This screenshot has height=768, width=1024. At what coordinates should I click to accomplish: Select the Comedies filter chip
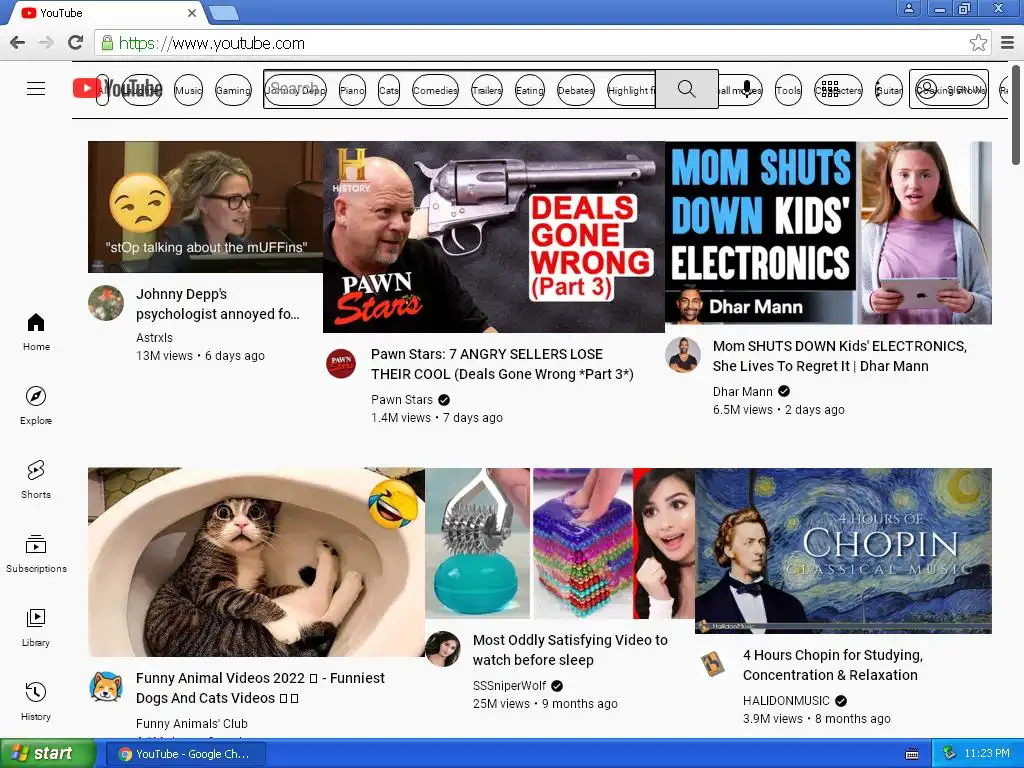[435, 90]
